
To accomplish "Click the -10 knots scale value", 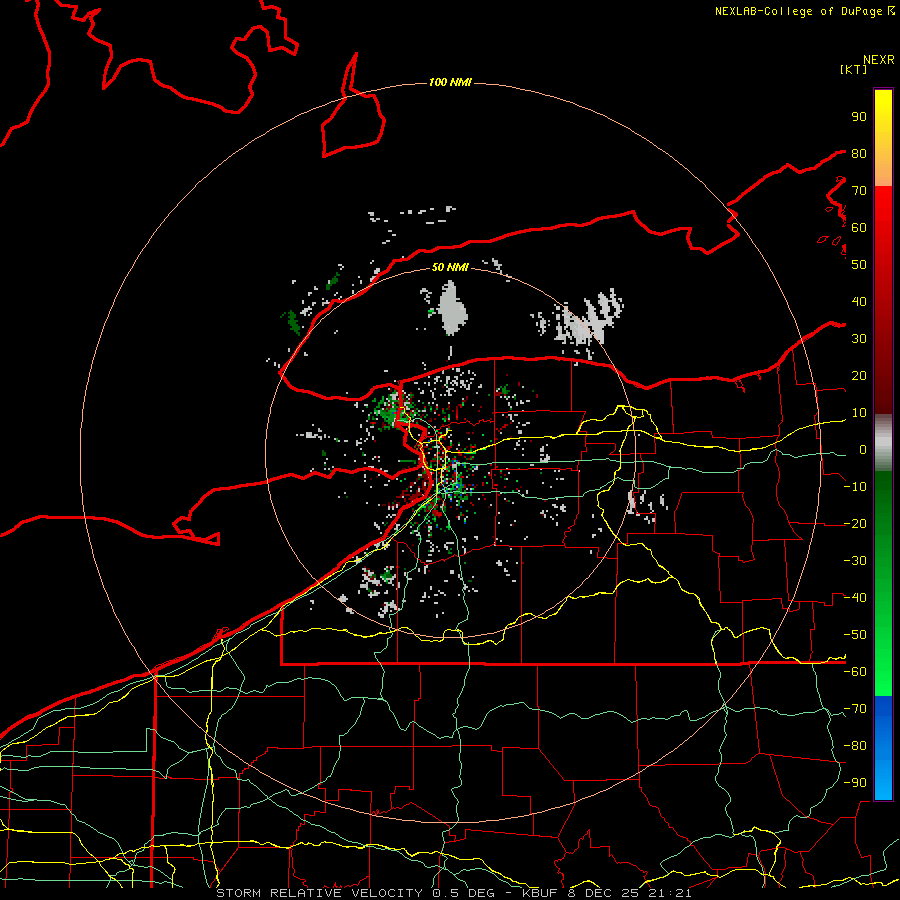I will [x=855, y=487].
